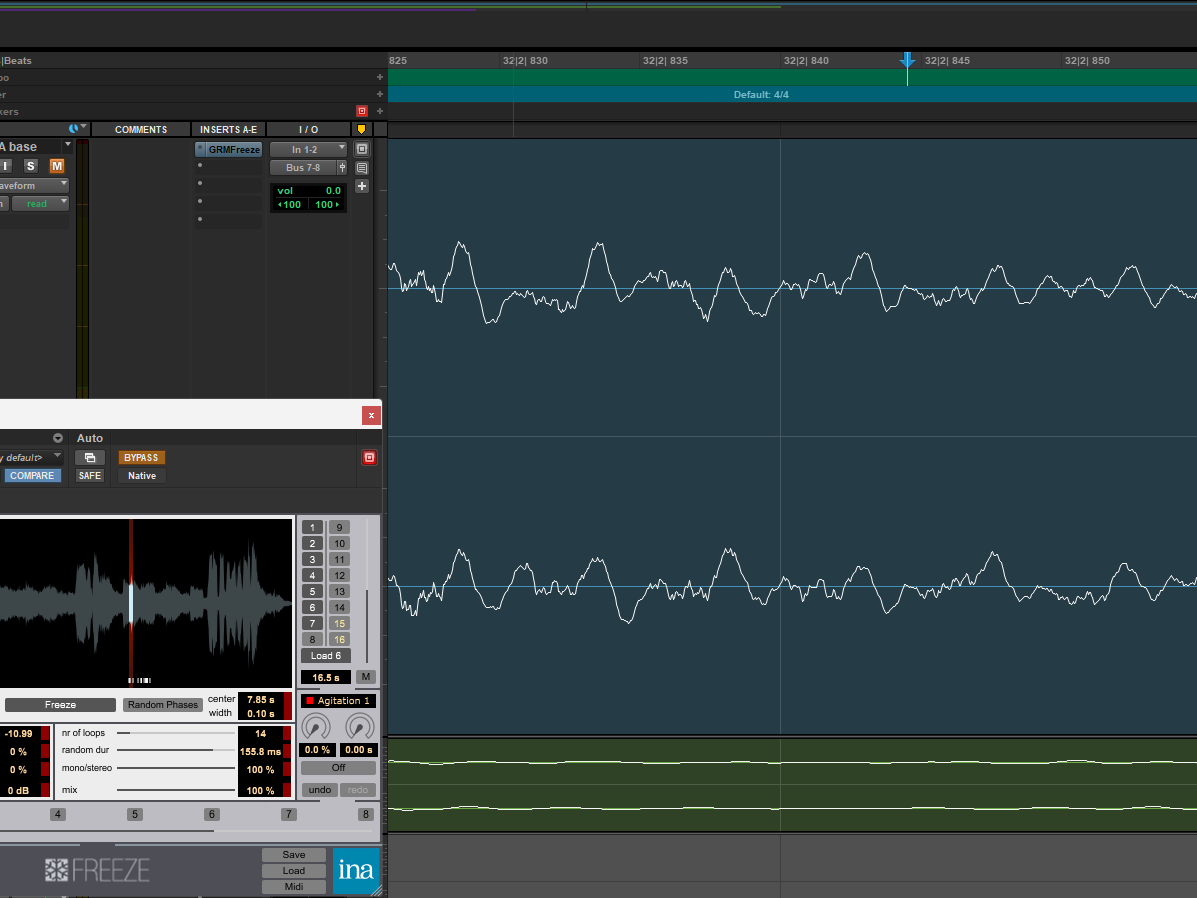Click Random Phases button

(x=163, y=705)
